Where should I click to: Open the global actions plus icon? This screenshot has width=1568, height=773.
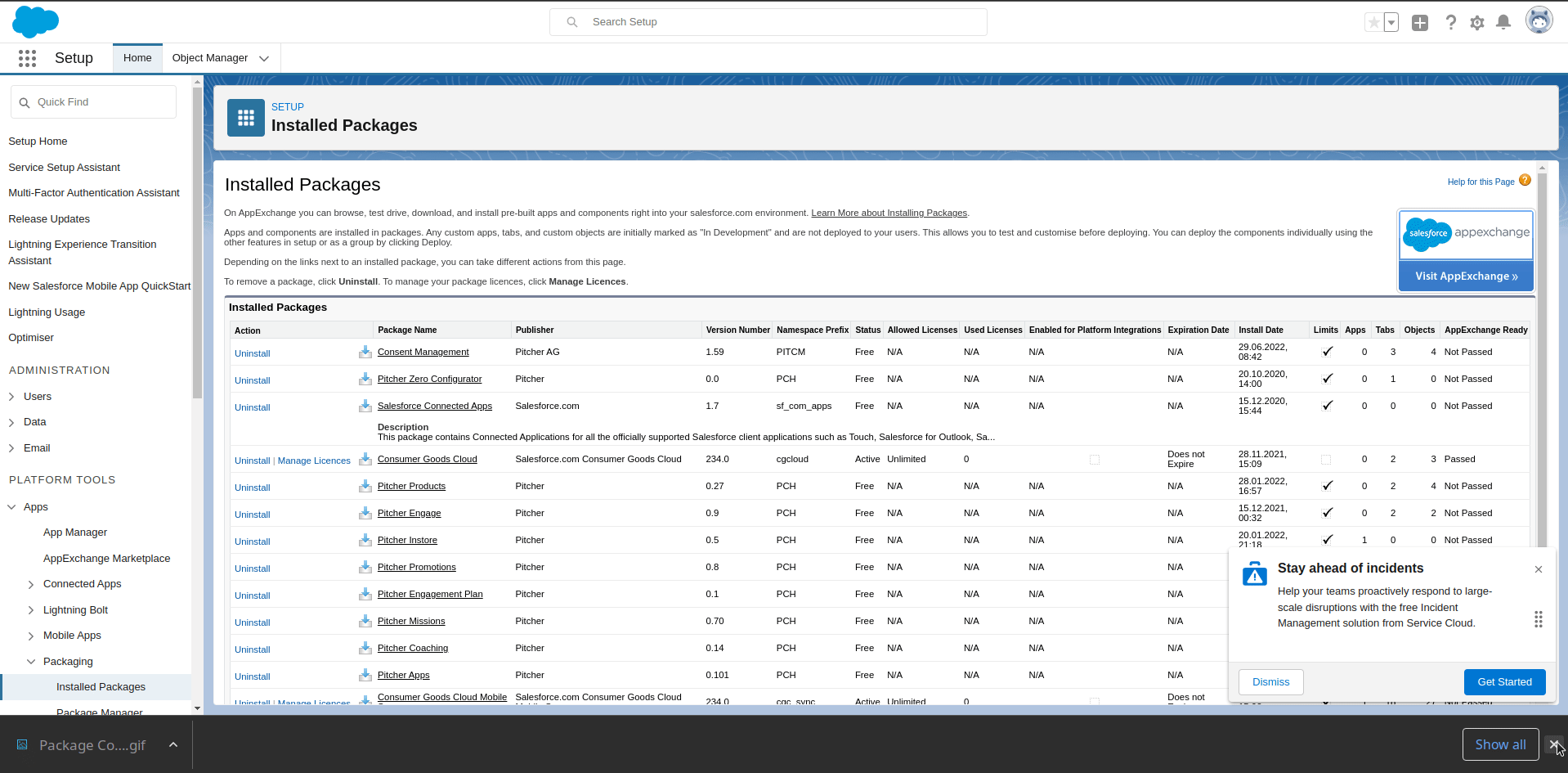click(x=1420, y=23)
